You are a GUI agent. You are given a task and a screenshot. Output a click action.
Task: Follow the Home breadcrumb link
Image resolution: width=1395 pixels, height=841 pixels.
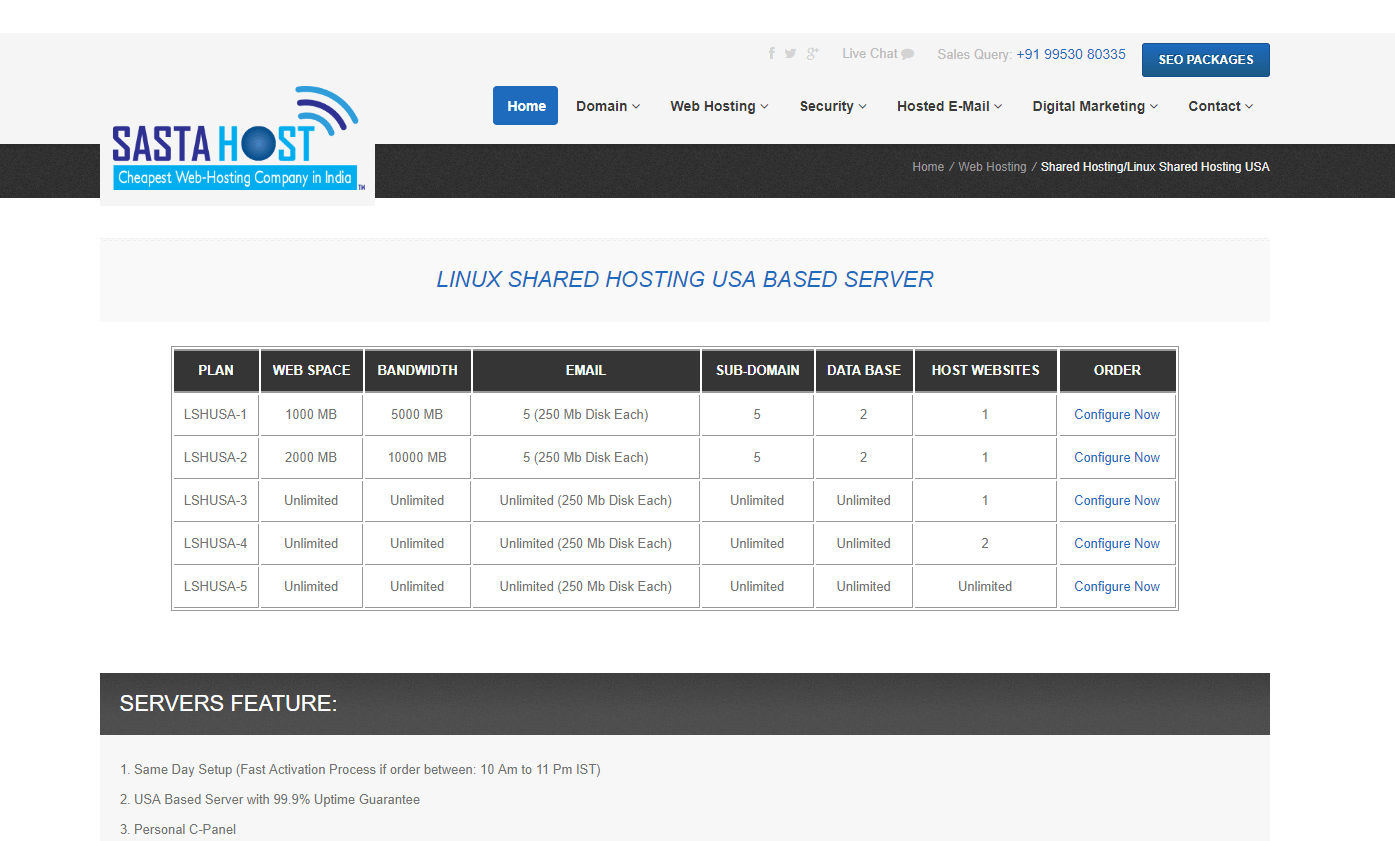coord(928,167)
